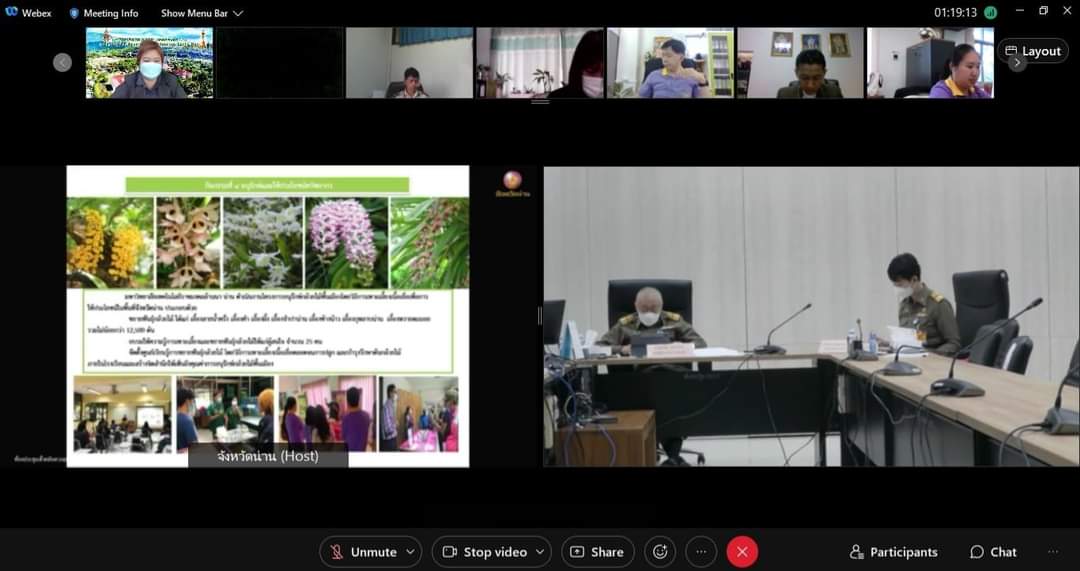
Task: Stop the video
Action: [x=485, y=552]
